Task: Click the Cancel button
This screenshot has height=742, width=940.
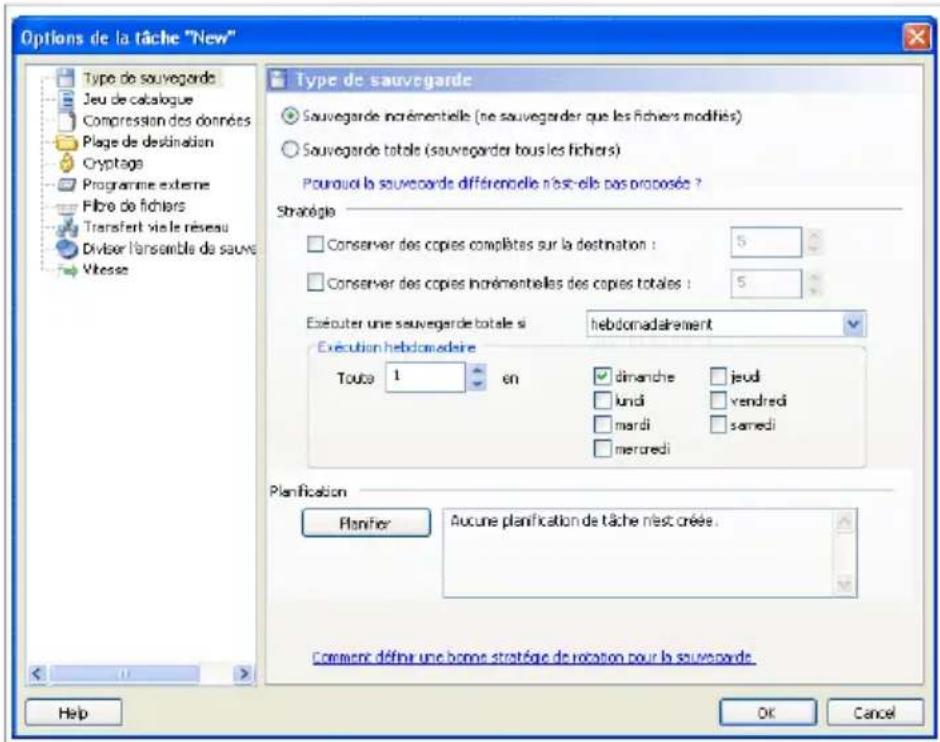Action: (x=875, y=713)
